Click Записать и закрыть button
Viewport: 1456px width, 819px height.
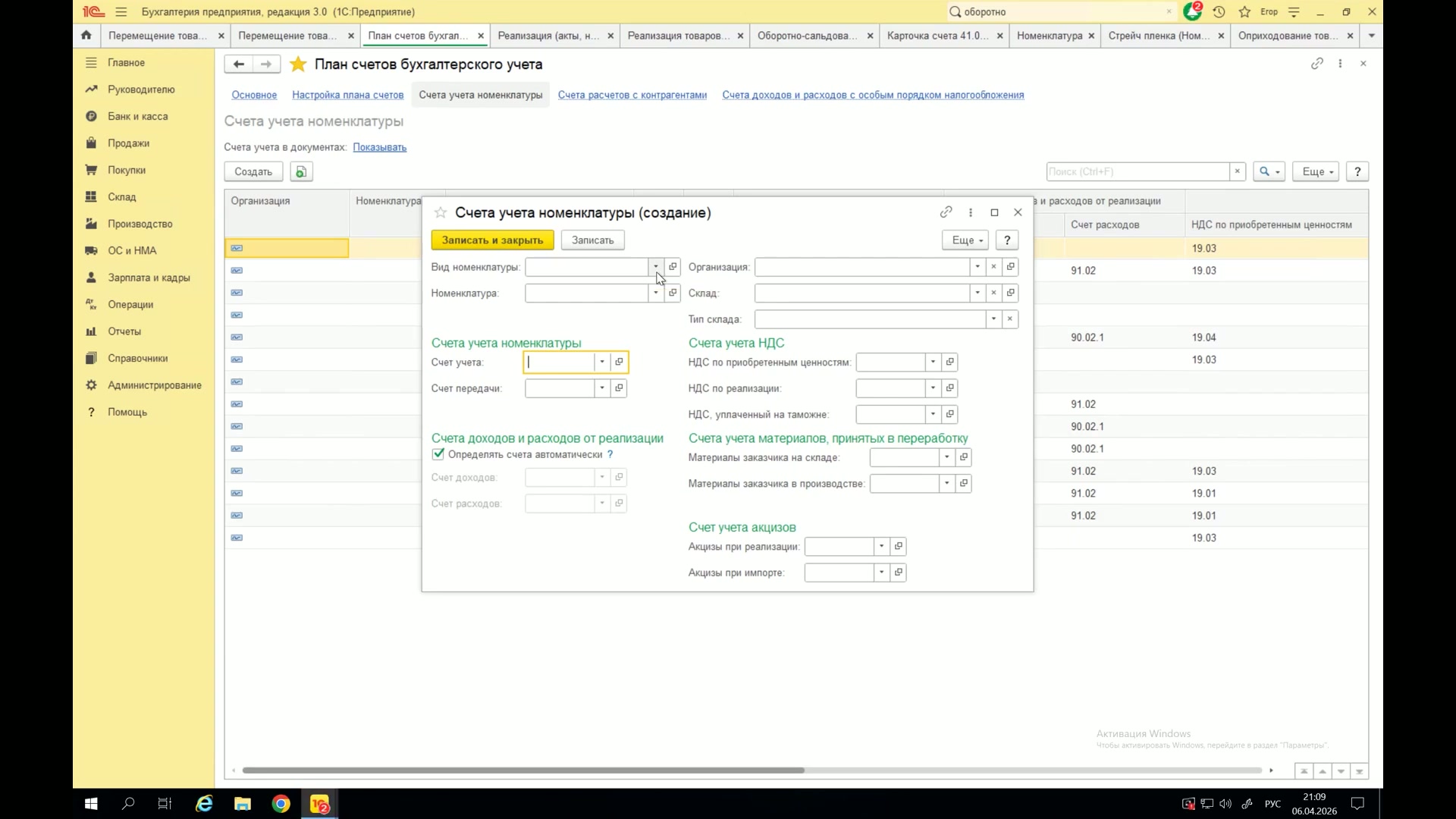493,240
